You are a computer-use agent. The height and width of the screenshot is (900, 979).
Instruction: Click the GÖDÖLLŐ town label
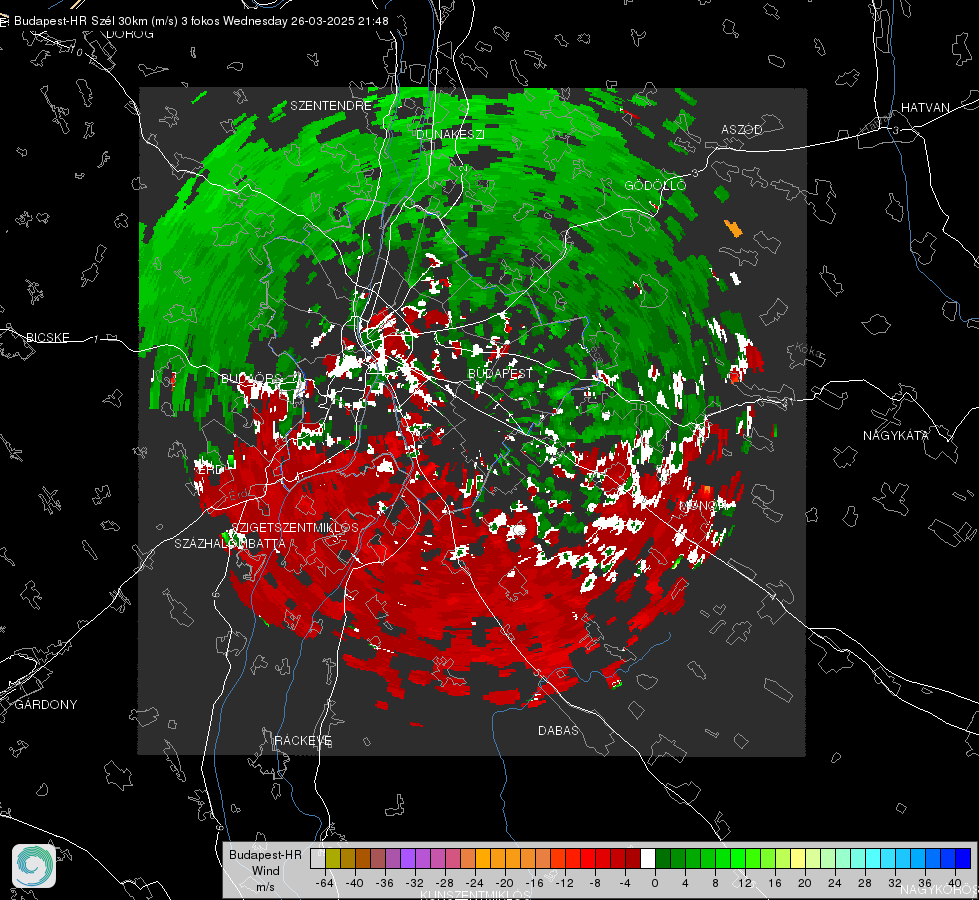(655, 185)
